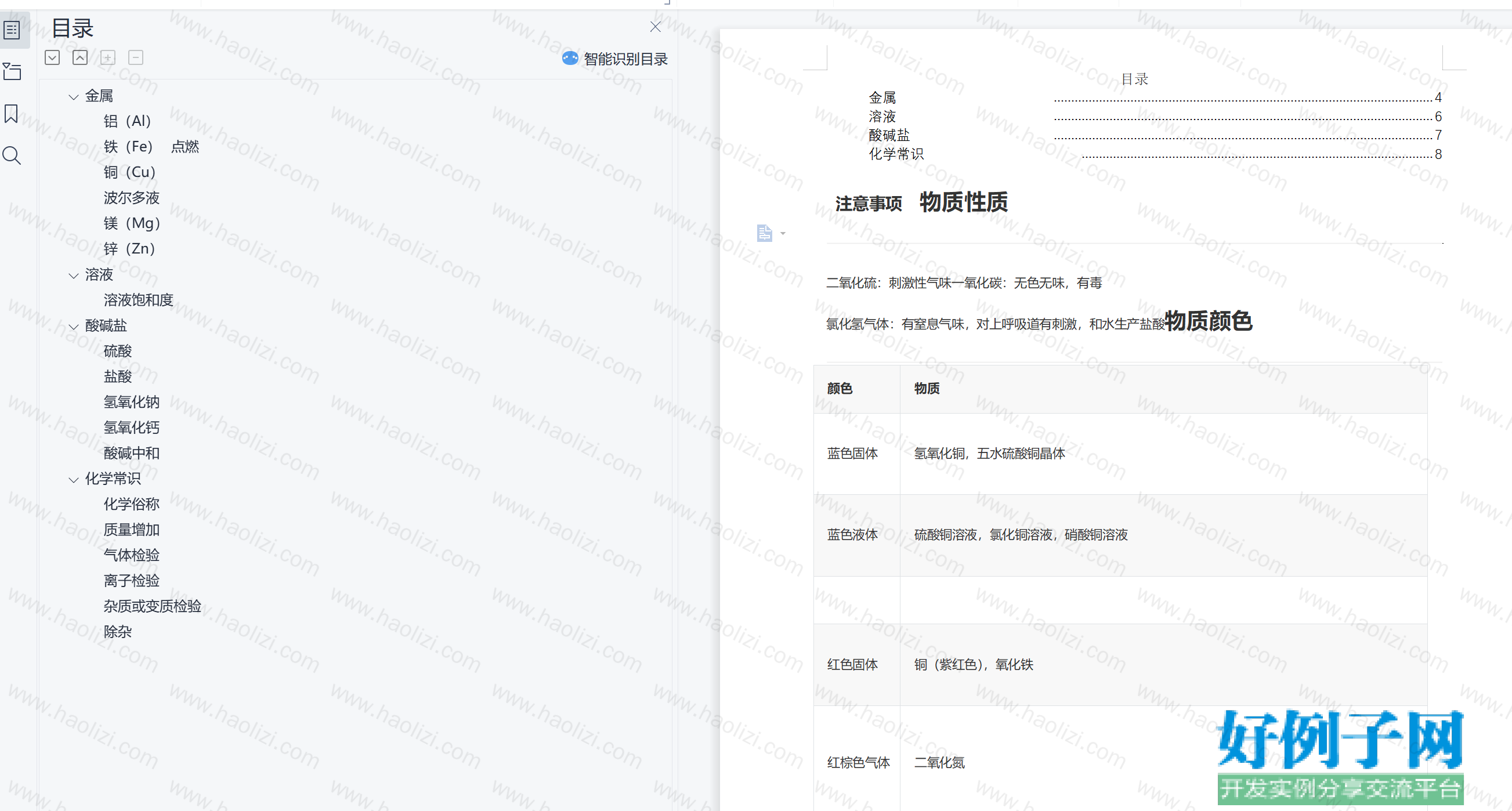1512x811 pixels.
Task: Click the 物质性质 heading in document
Action: 963,202
